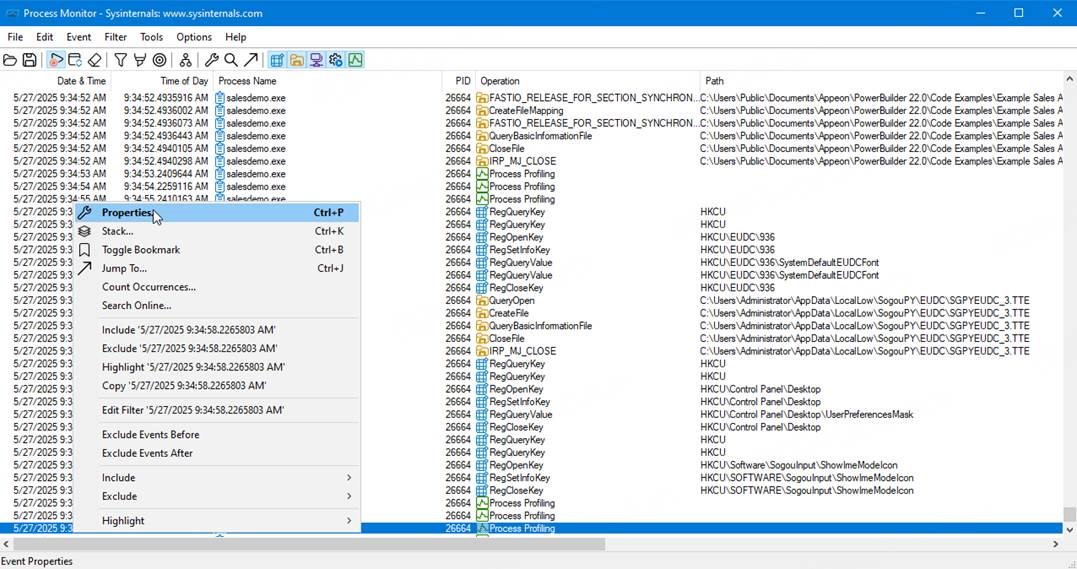
Task: Choose Stack... in the context menu
Action: [216, 231]
